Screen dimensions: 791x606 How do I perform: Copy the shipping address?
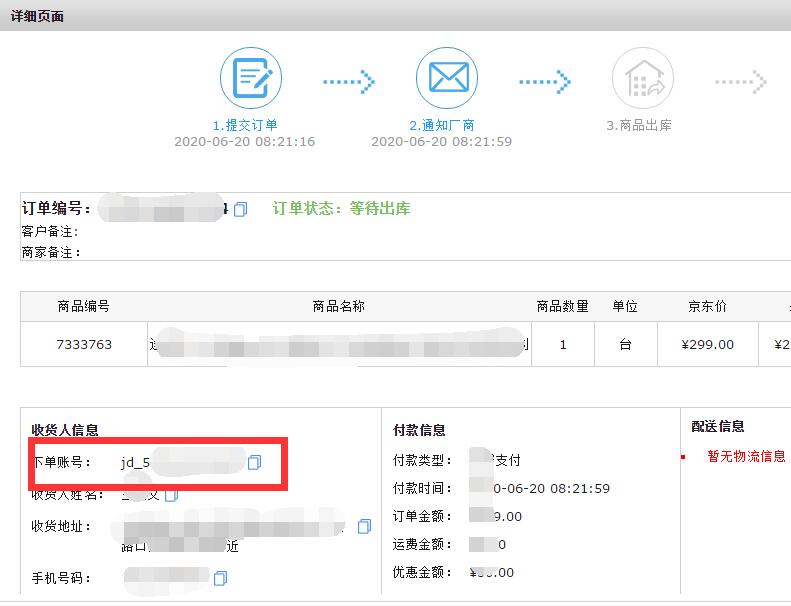point(364,526)
